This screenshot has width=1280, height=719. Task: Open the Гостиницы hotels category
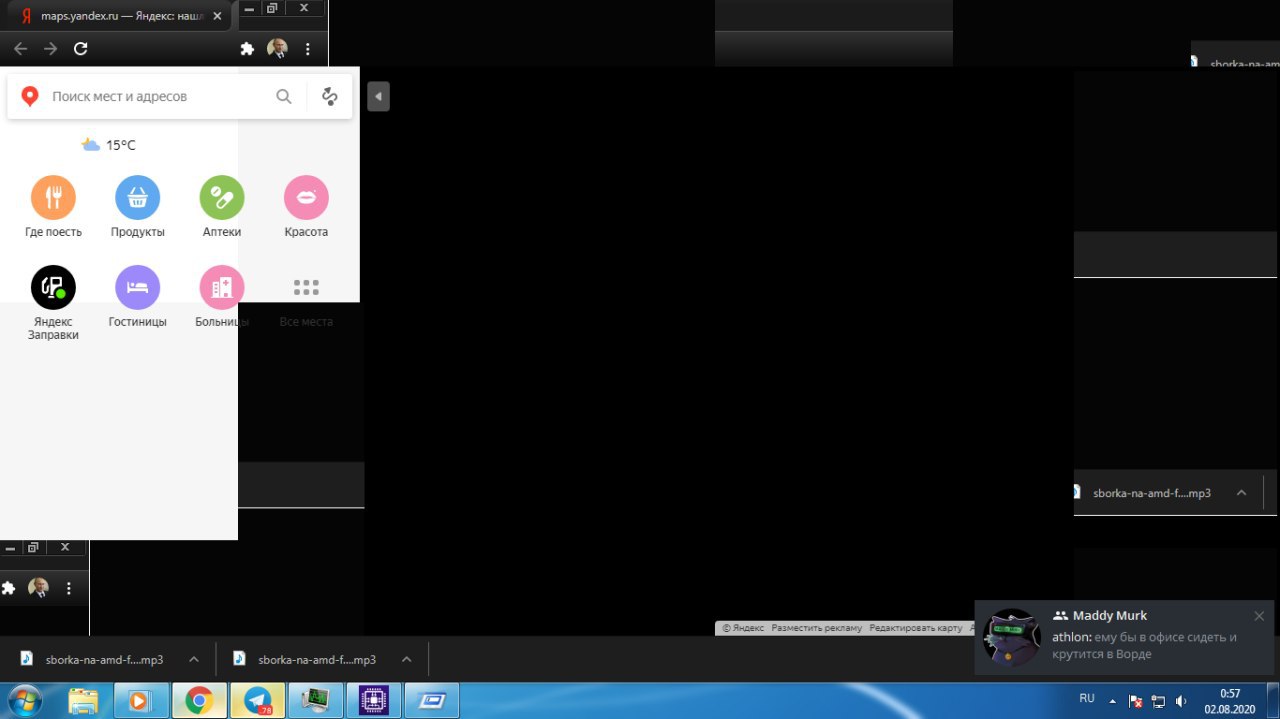(x=137, y=296)
